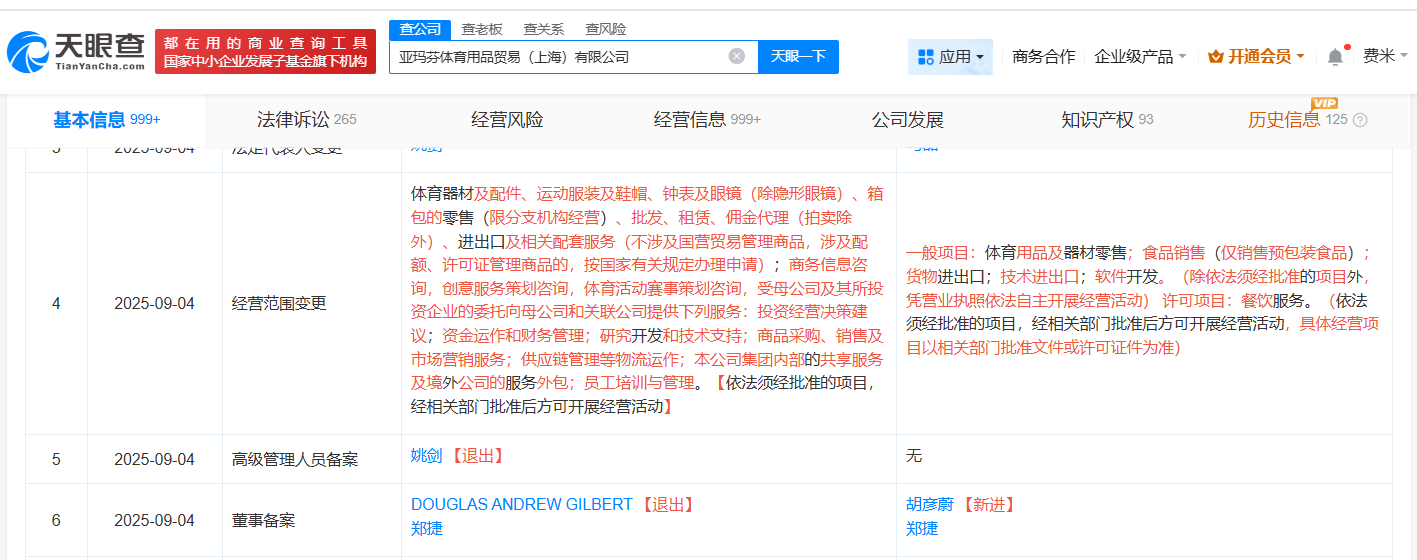Click the 应用 grid icon
Screen dimensions: 1417x560
point(925,57)
